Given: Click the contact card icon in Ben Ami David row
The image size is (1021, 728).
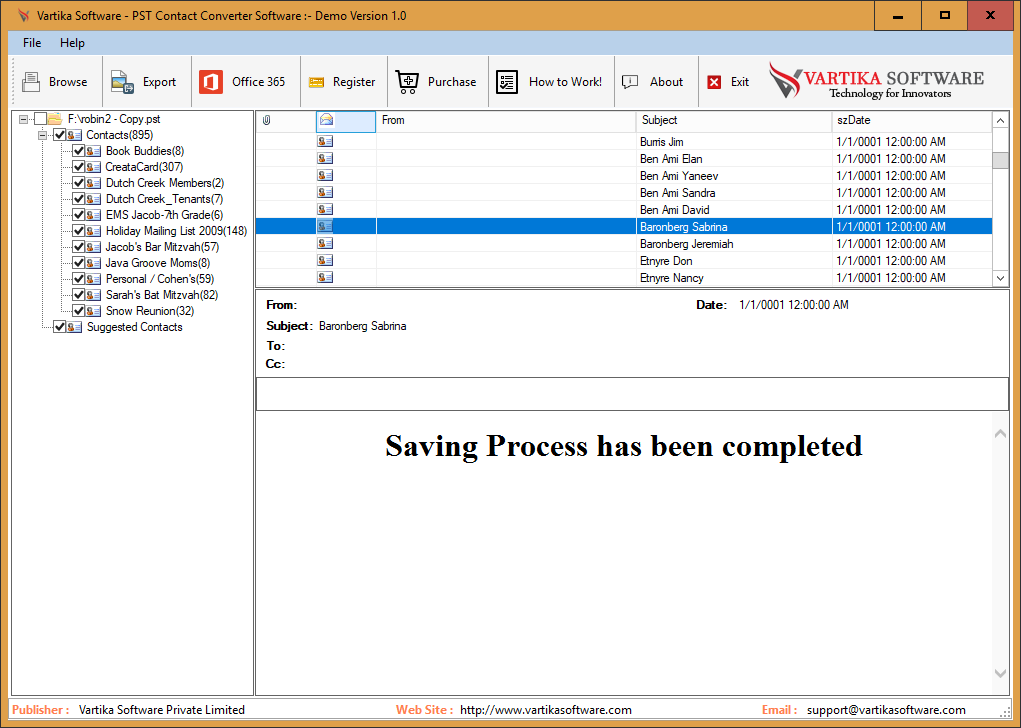Looking at the screenshot, I should coord(325,209).
